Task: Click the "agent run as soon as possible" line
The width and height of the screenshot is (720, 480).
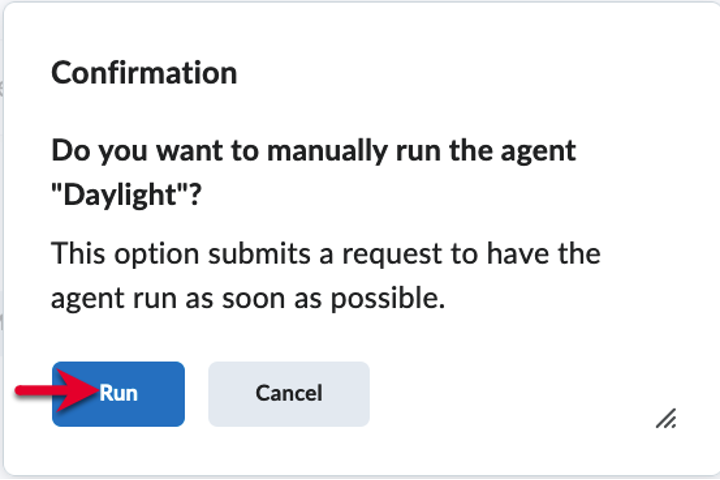Action: click(x=247, y=298)
